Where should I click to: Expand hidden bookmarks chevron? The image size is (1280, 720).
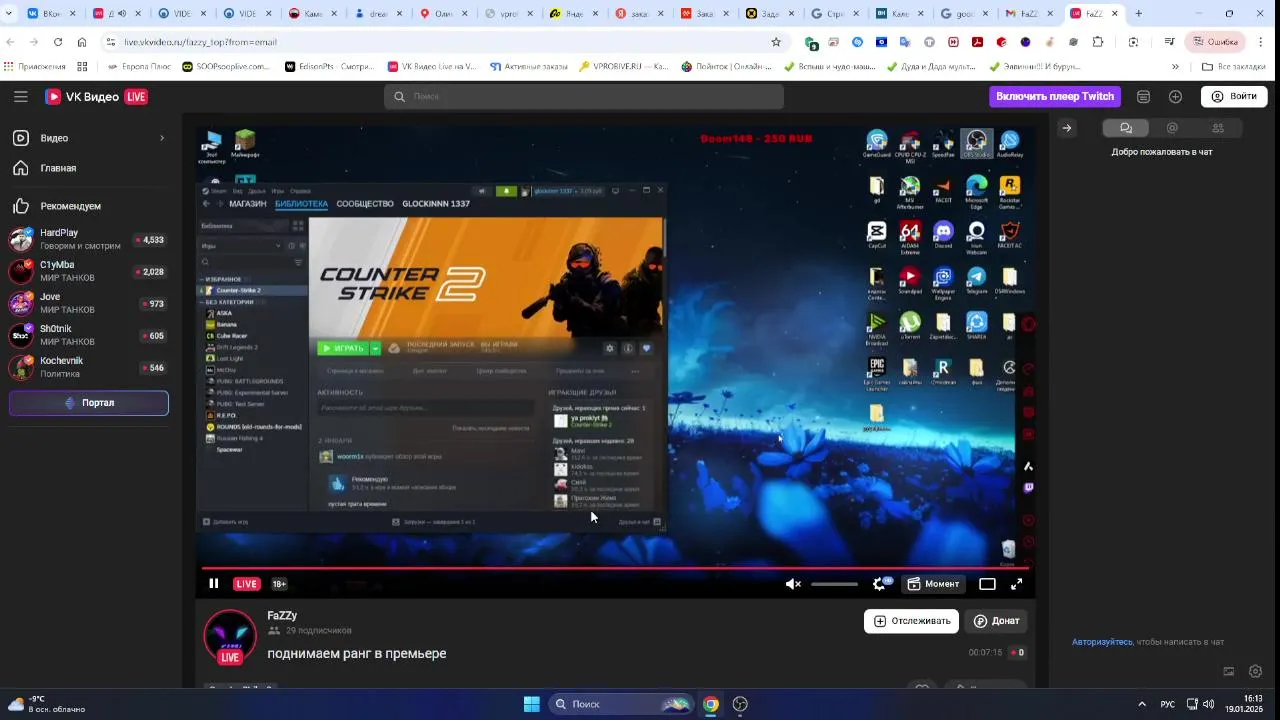[x=1175, y=67]
